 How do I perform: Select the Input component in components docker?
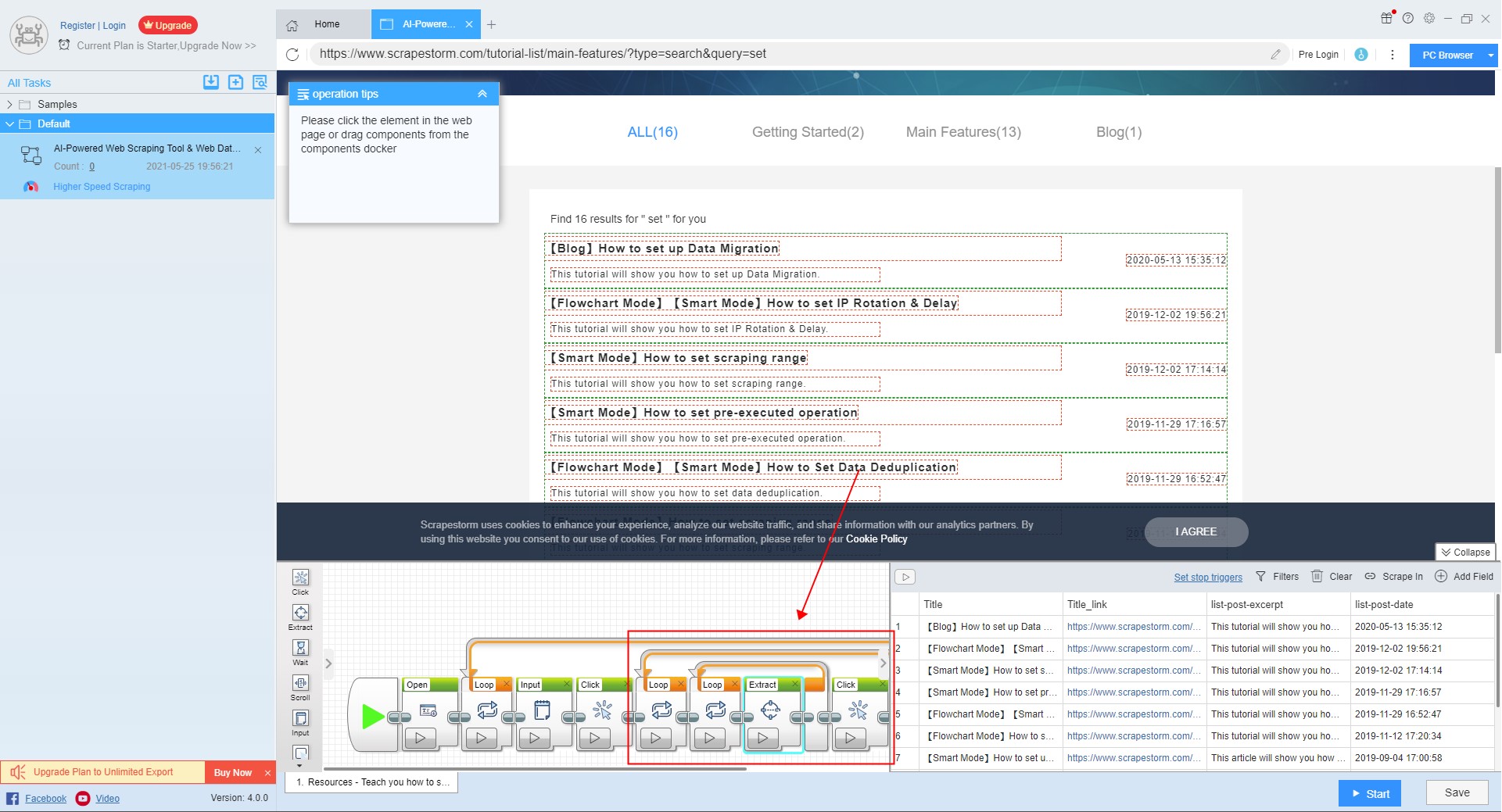pyautogui.click(x=300, y=723)
